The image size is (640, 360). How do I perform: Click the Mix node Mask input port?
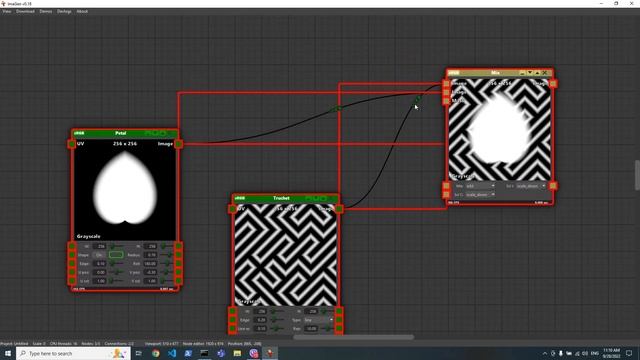coord(446,100)
